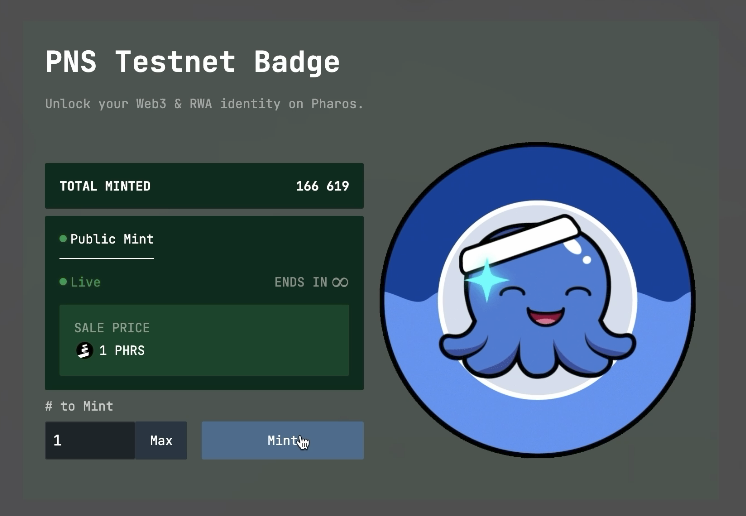The height and width of the screenshot is (516, 746).
Task: Click the octopus badge image
Action: coord(537,299)
